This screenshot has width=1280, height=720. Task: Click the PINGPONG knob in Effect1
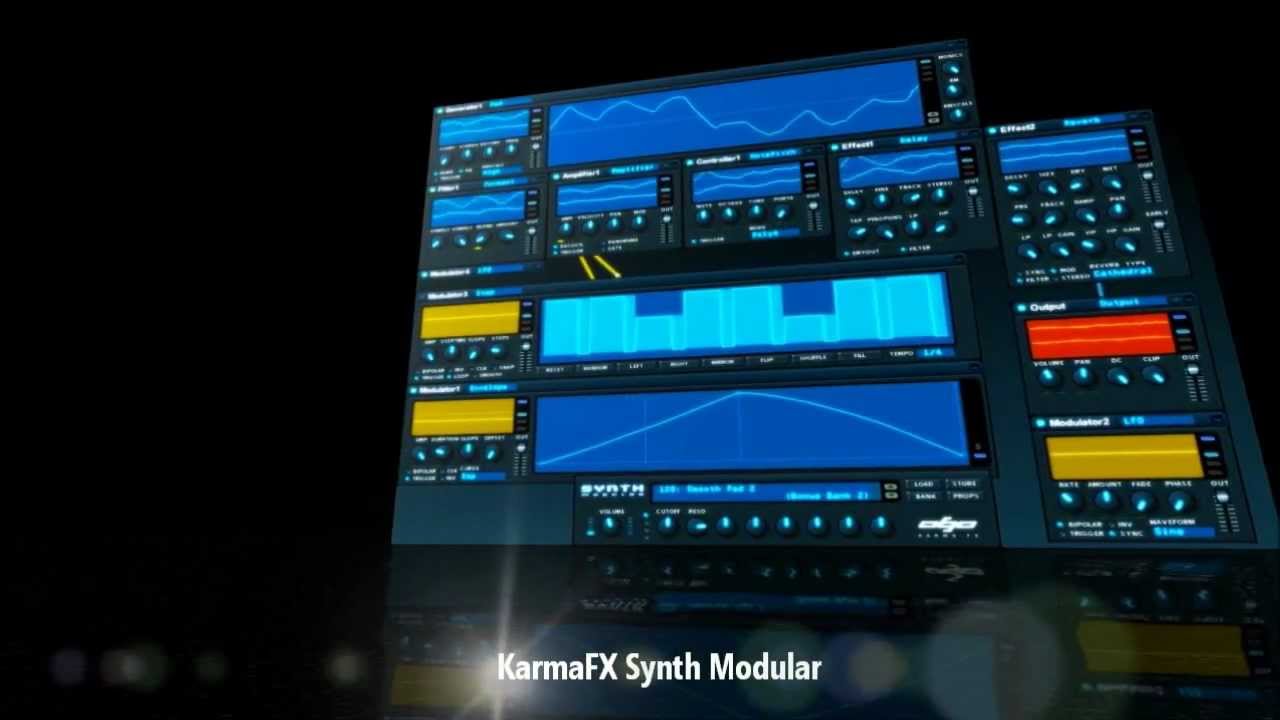tap(885, 232)
